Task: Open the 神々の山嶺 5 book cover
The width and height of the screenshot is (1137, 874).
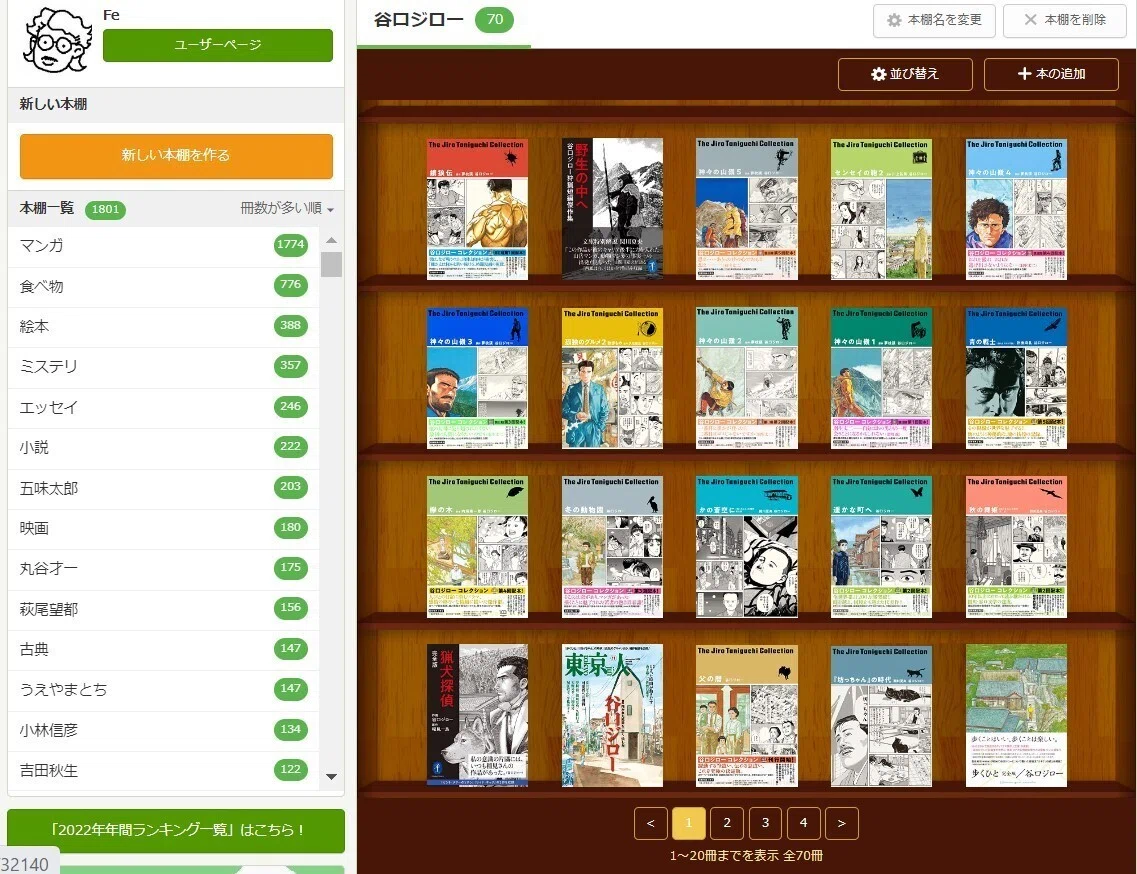Action: click(x=747, y=209)
